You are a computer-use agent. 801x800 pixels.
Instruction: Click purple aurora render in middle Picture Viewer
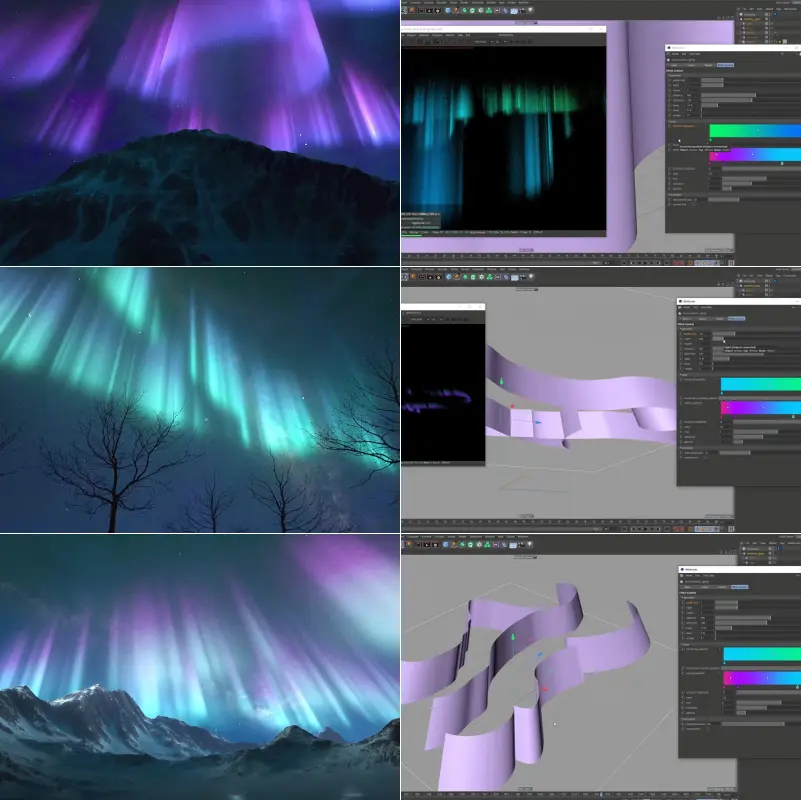(x=443, y=392)
